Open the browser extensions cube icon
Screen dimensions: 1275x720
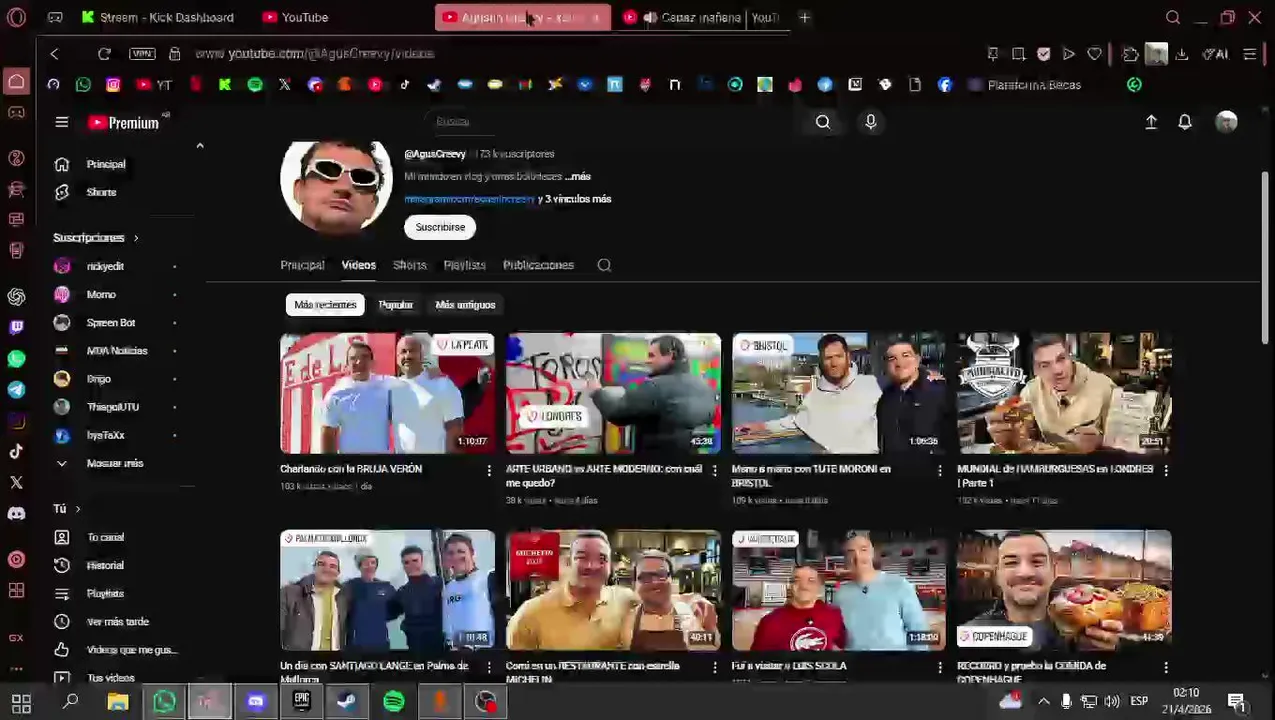(x=1130, y=54)
